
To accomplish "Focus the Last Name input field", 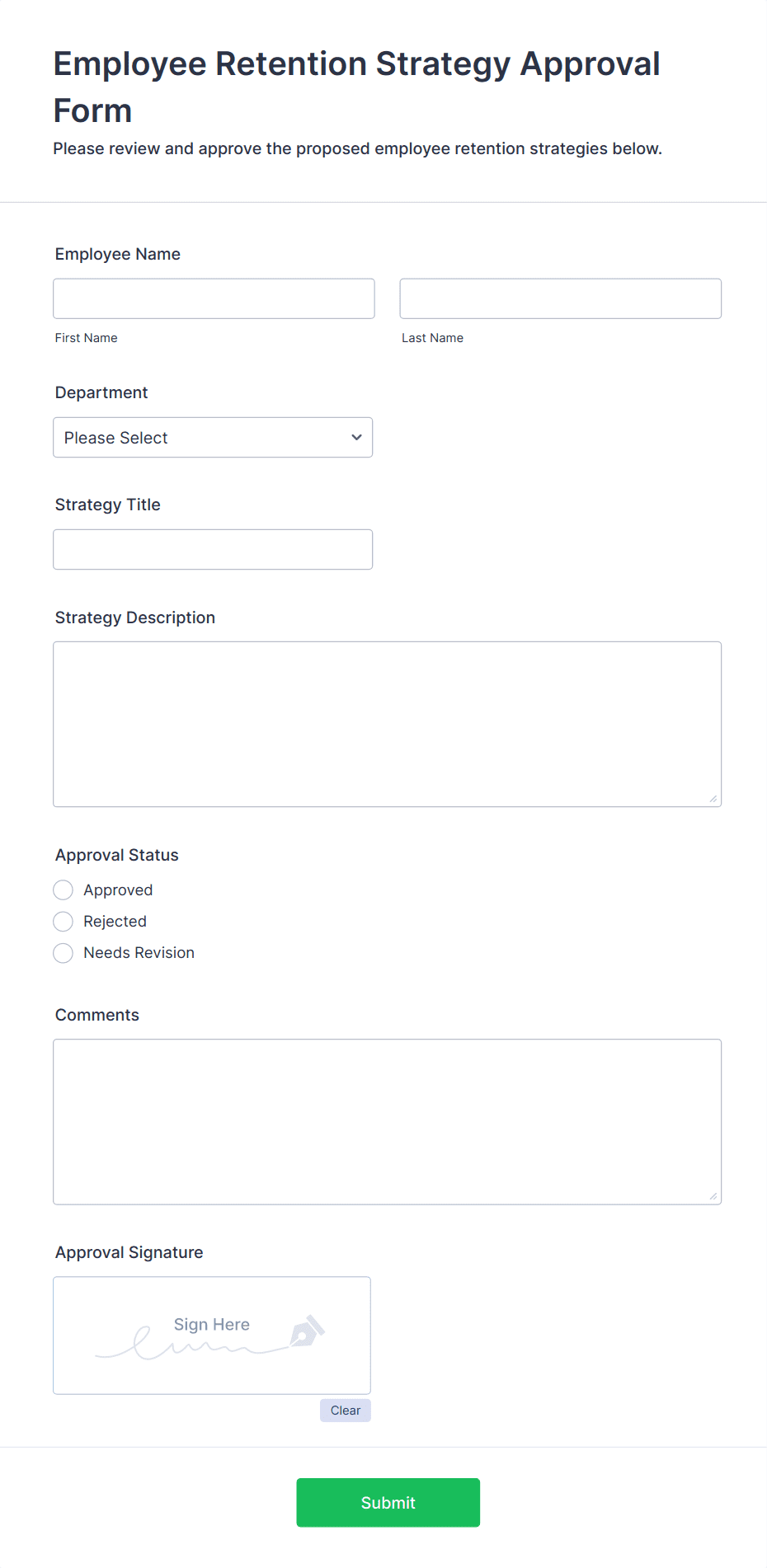I will (x=561, y=298).
